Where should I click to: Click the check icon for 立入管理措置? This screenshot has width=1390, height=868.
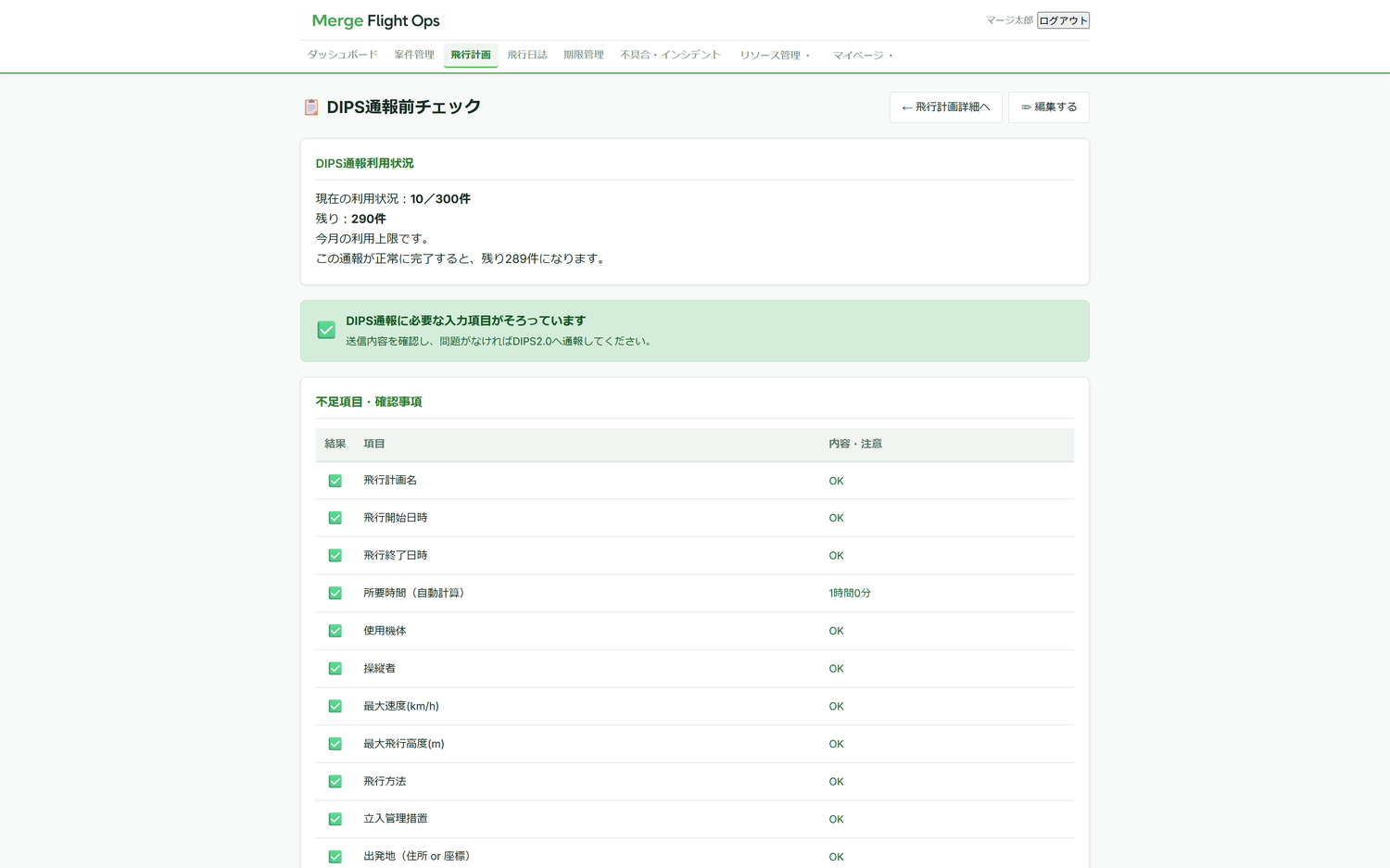(335, 819)
